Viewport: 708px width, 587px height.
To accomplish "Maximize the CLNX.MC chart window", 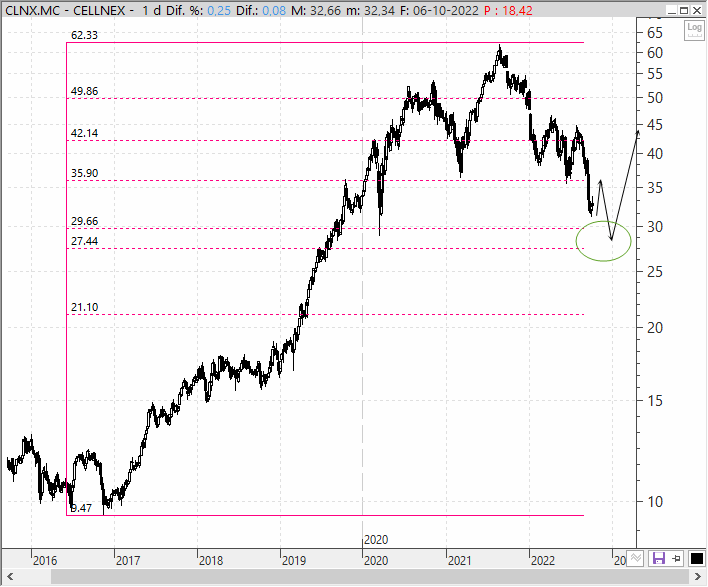I will 684,10.
